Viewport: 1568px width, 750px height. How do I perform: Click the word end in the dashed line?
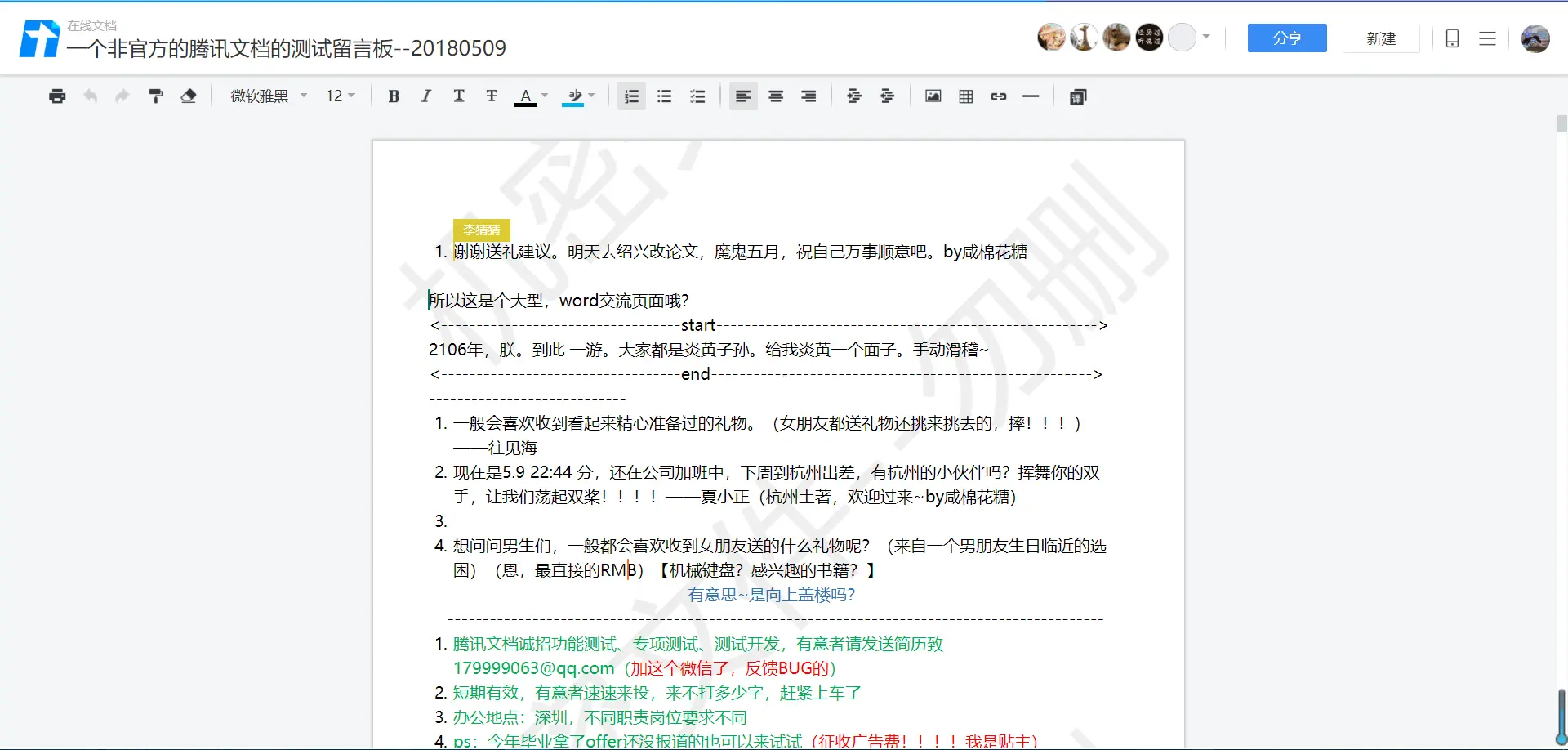click(x=696, y=374)
